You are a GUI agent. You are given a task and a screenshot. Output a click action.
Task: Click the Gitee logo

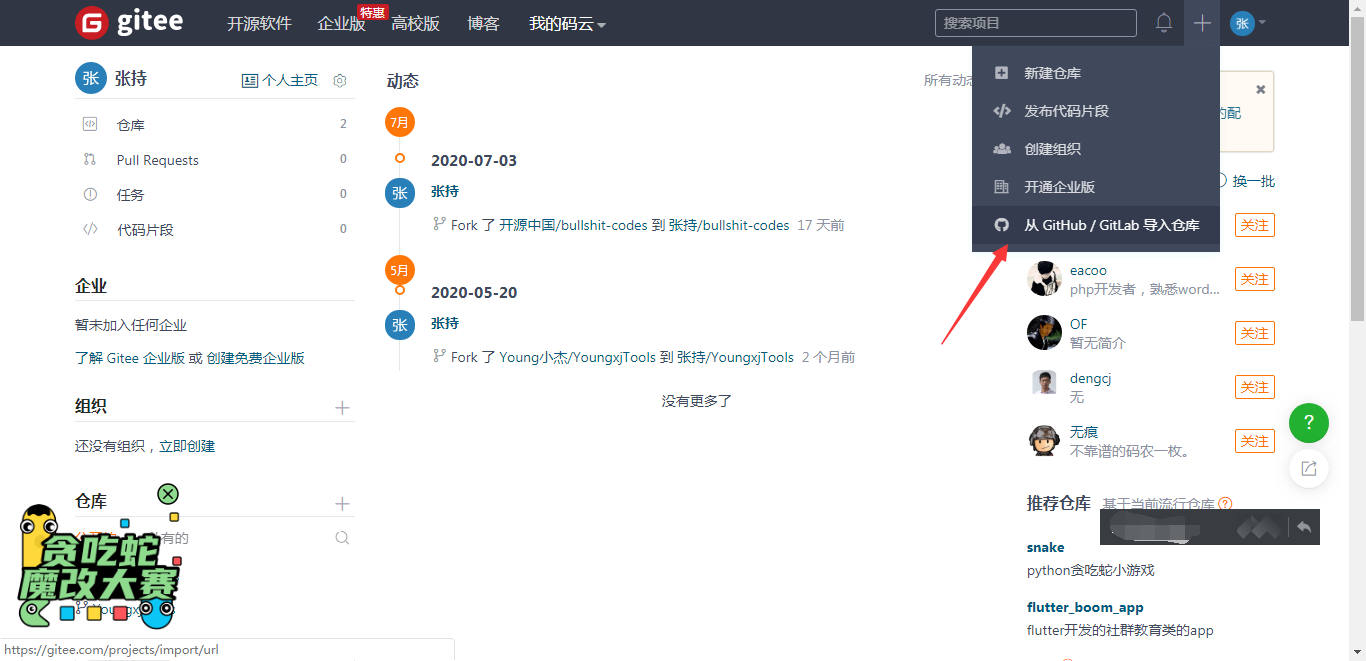(129, 22)
